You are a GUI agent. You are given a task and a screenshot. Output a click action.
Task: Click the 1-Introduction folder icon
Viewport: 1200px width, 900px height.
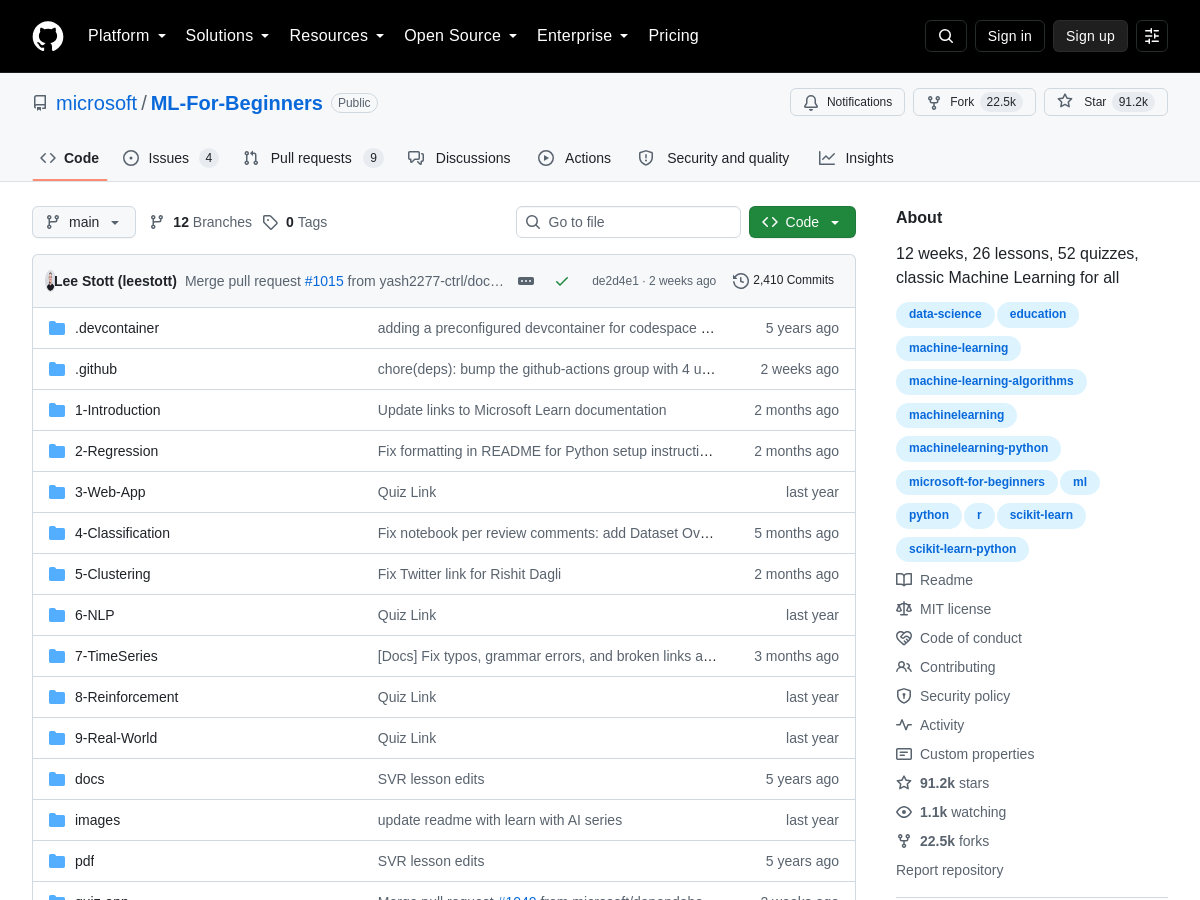(x=57, y=410)
